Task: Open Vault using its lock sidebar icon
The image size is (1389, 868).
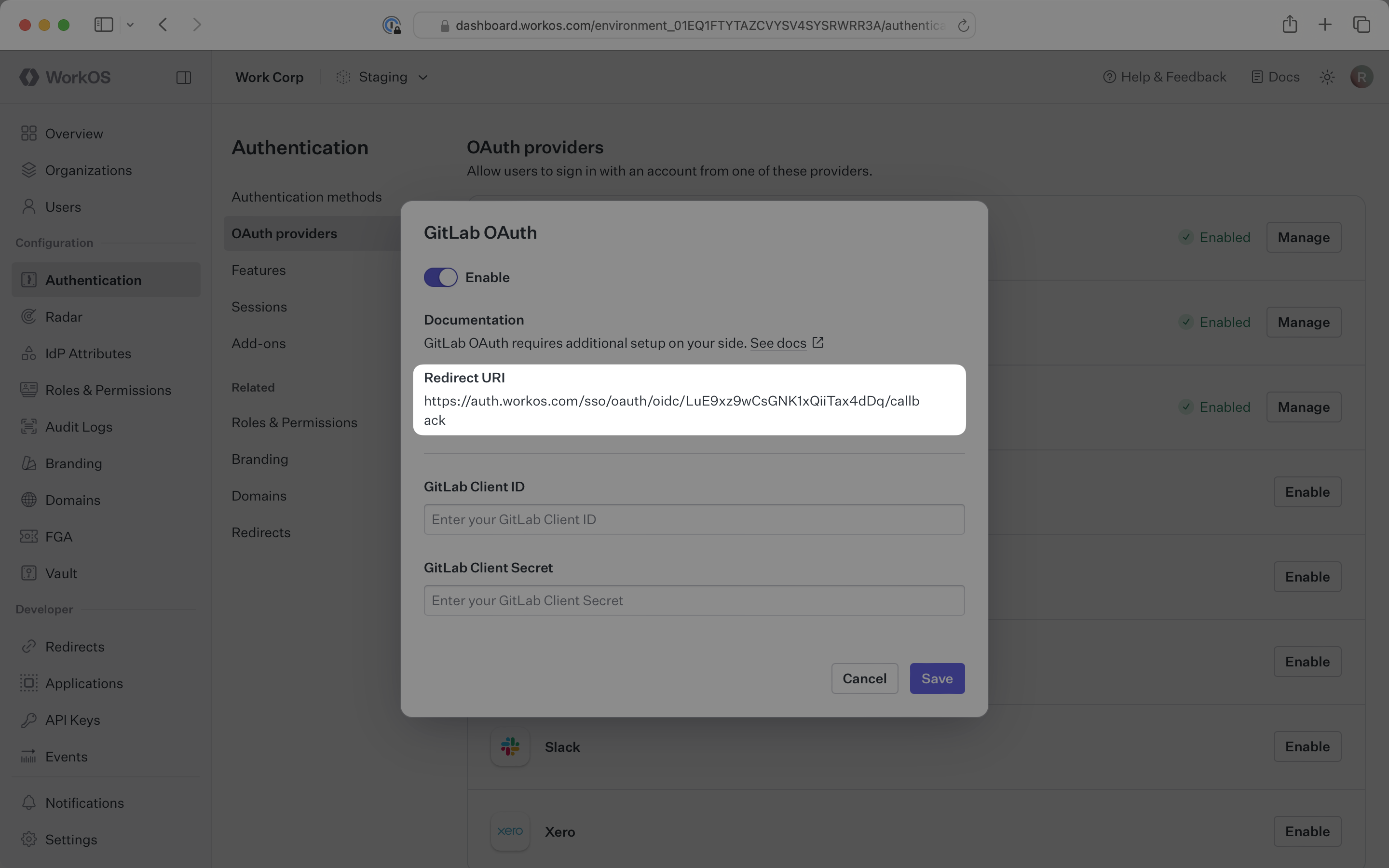Action: [x=29, y=573]
